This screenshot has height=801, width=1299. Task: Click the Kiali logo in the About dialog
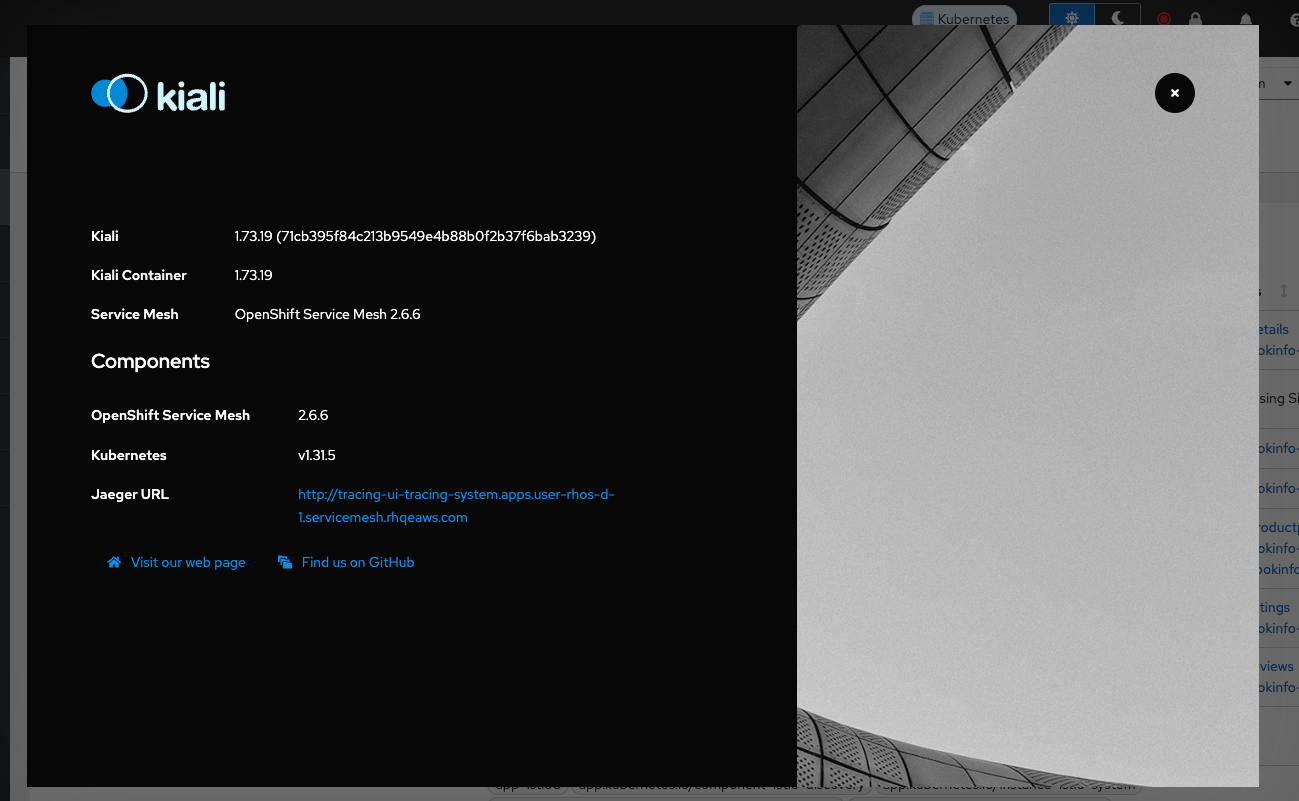tap(158, 94)
